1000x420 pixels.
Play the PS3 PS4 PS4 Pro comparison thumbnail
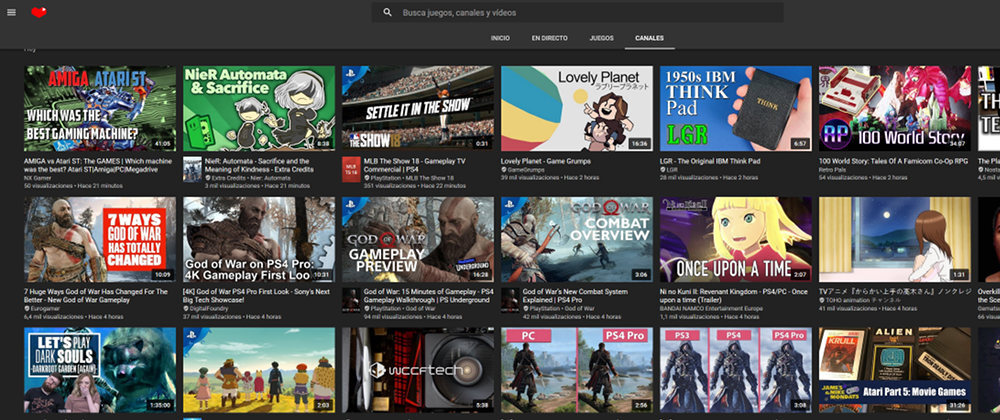click(735, 370)
